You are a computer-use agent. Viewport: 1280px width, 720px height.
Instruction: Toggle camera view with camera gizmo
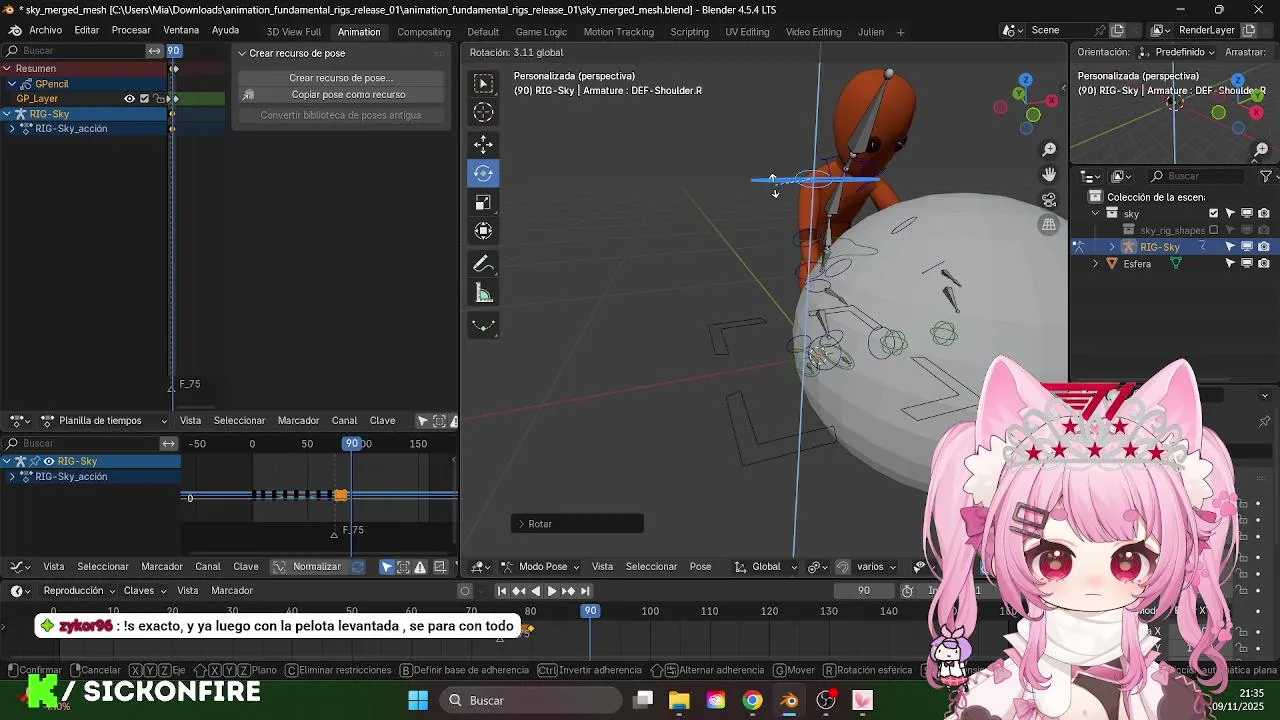1049,199
